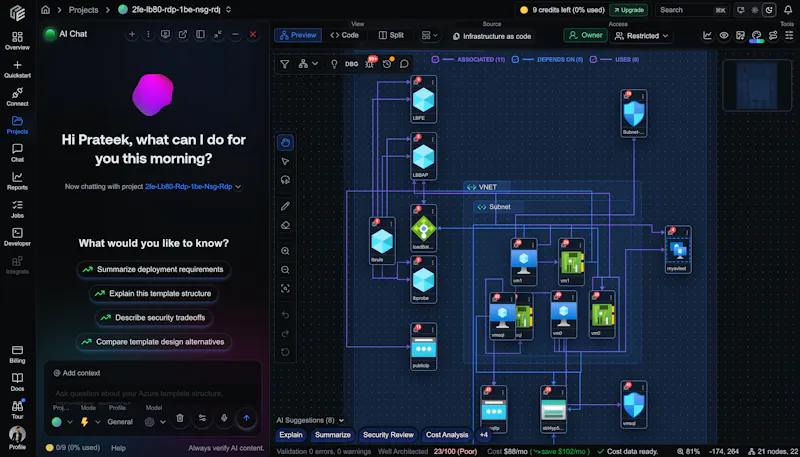Screen dimensions: 800x457
Task: Open the analytics chart tool icon
Action: click(x=707, y=35)
